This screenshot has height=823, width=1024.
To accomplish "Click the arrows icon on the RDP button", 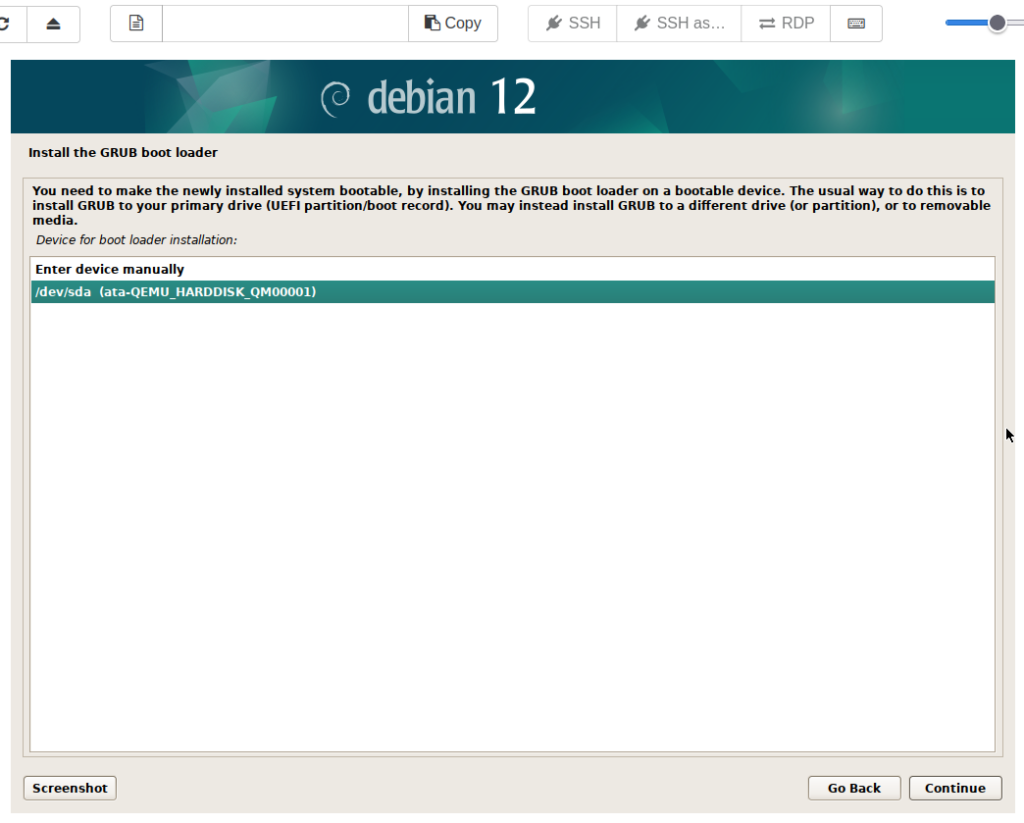I will (x=767, y=23).
